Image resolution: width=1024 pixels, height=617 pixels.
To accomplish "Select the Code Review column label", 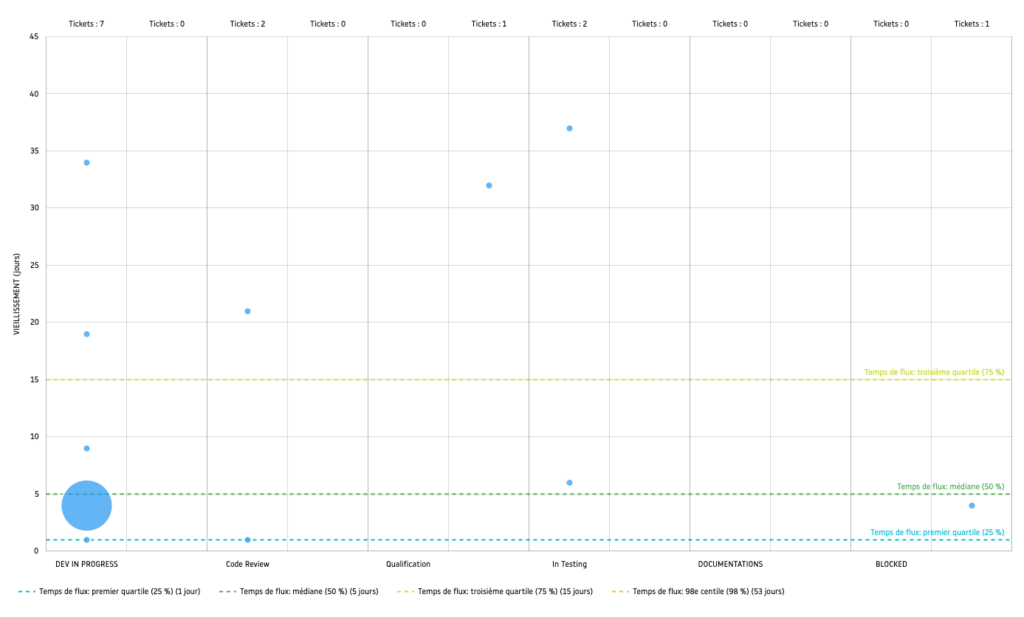I will 248,564.
